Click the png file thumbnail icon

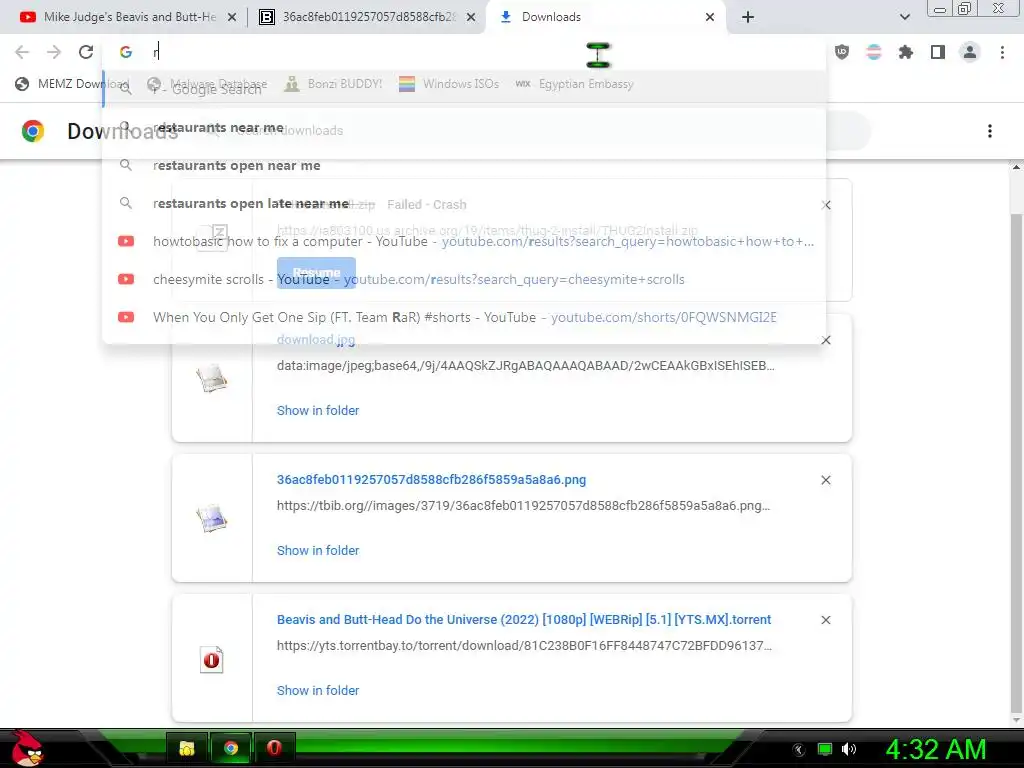212,519
